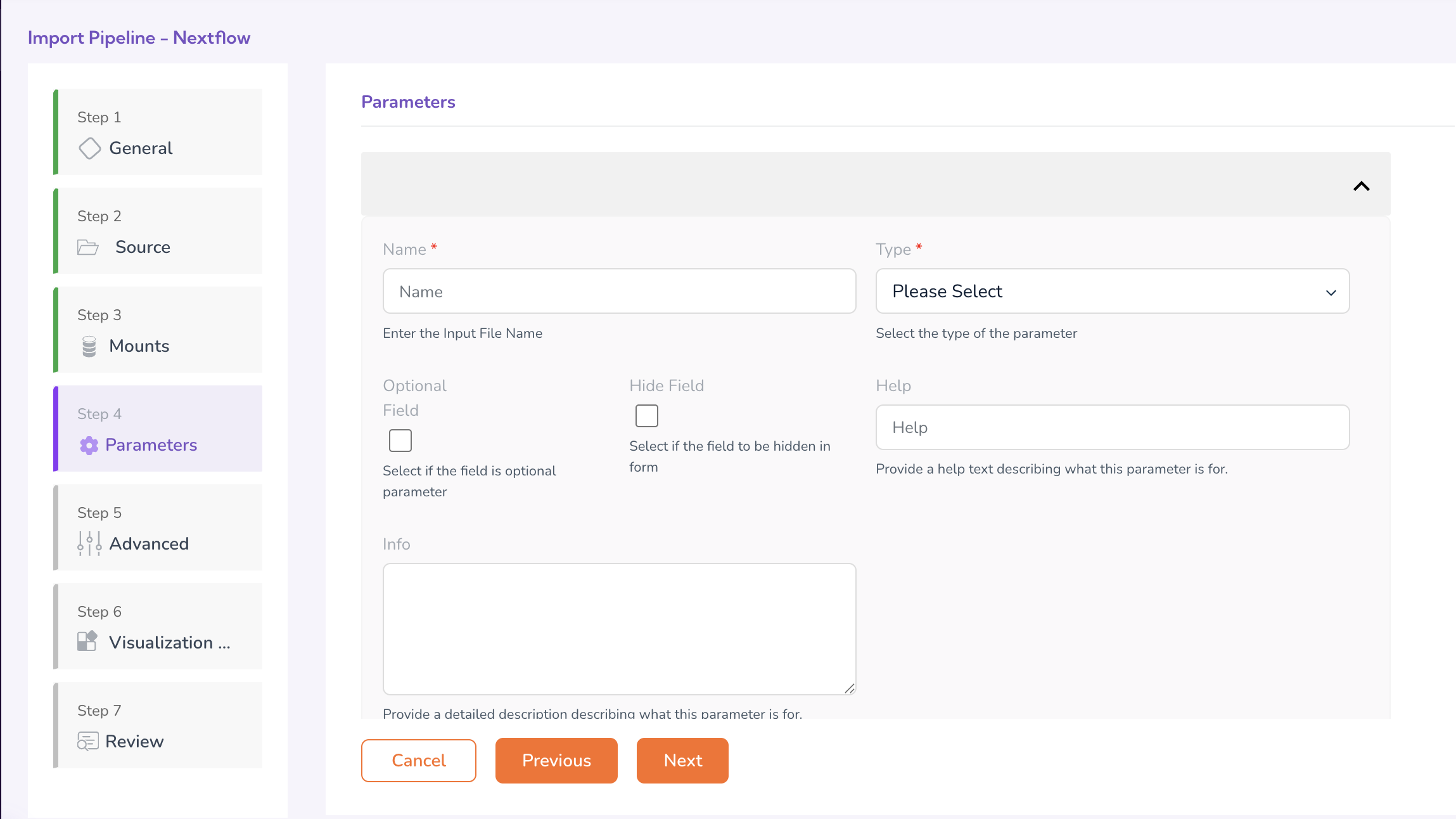This screenshot has width=1456, height=819.
Task: Switch to Step 1 General
Action: click(x=159, y=132)
